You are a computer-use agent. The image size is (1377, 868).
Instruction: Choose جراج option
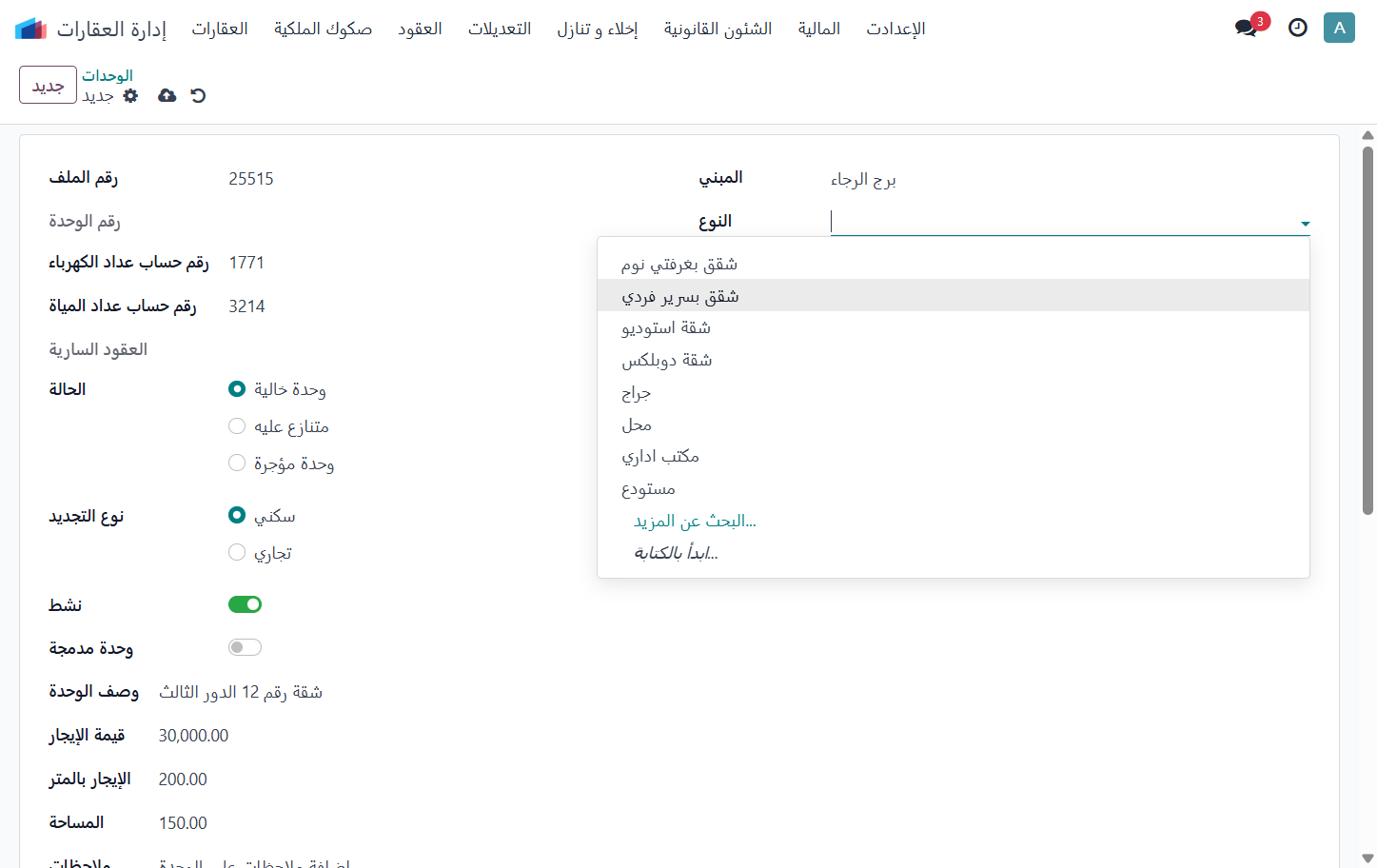coord(954,392)
